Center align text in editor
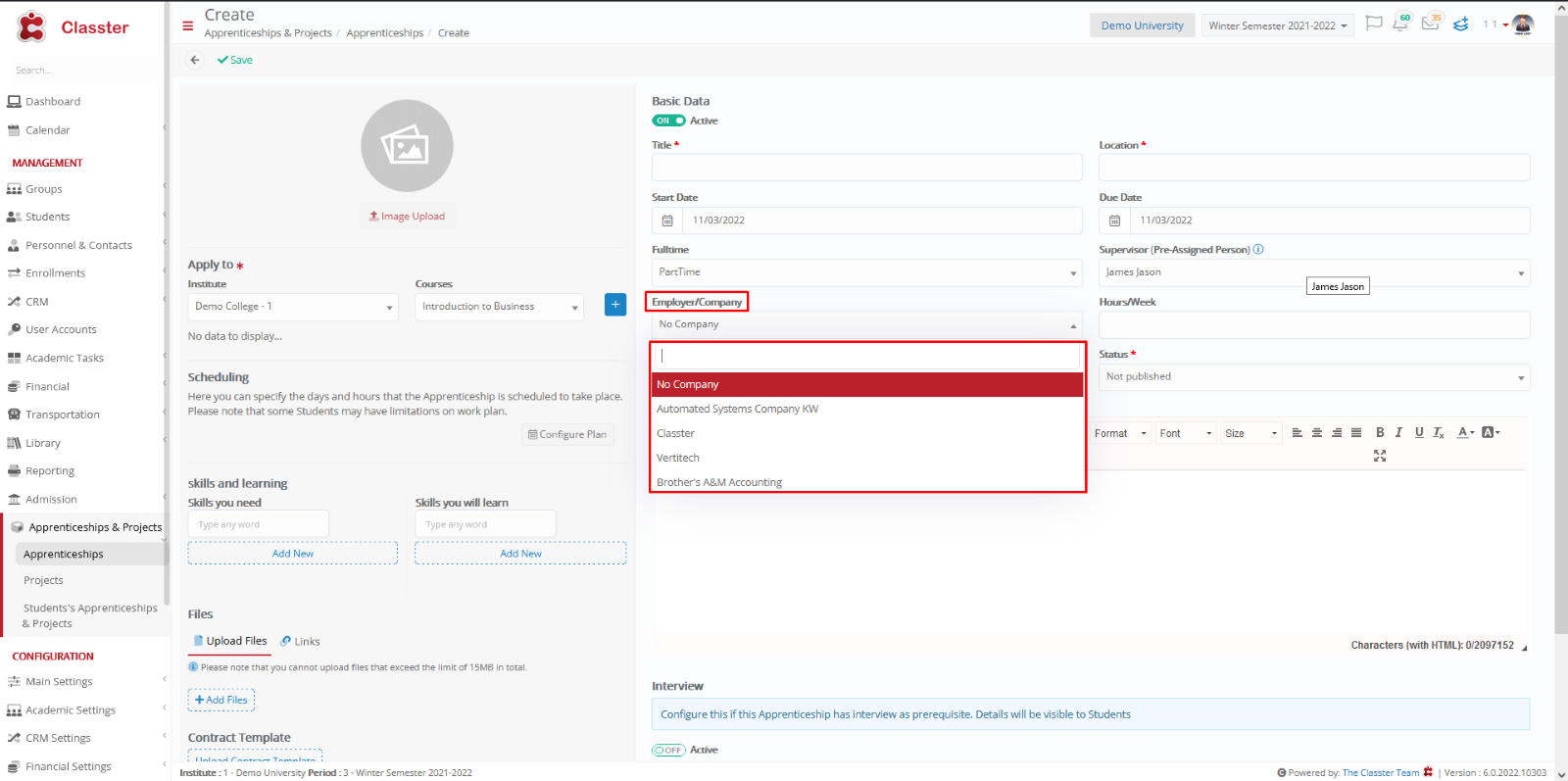The image size is (1568, 781). (1317, 433)
